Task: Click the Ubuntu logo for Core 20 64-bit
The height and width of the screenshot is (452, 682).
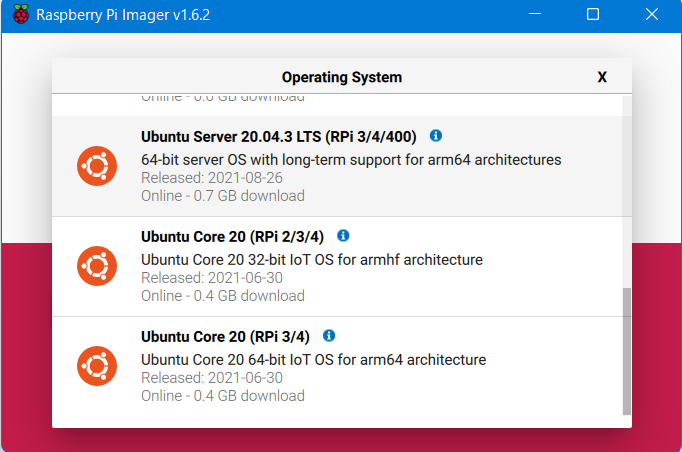Action: point(97,366)
